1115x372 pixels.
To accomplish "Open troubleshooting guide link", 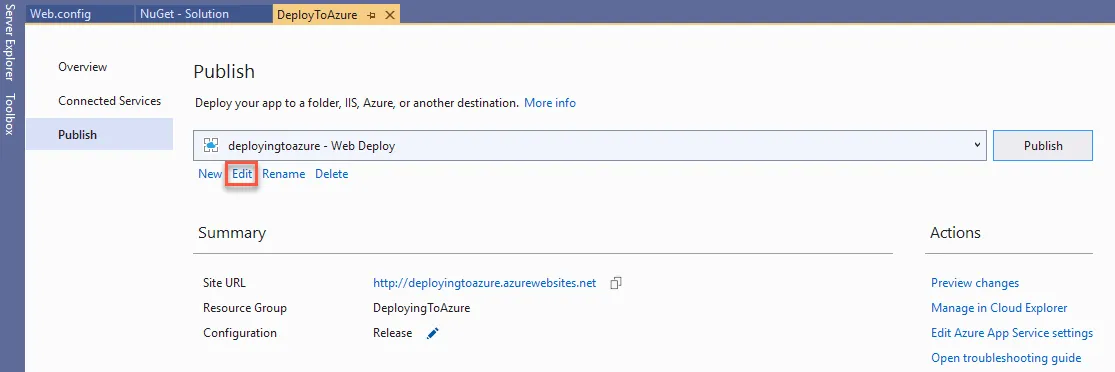I will pos(1006,358).
